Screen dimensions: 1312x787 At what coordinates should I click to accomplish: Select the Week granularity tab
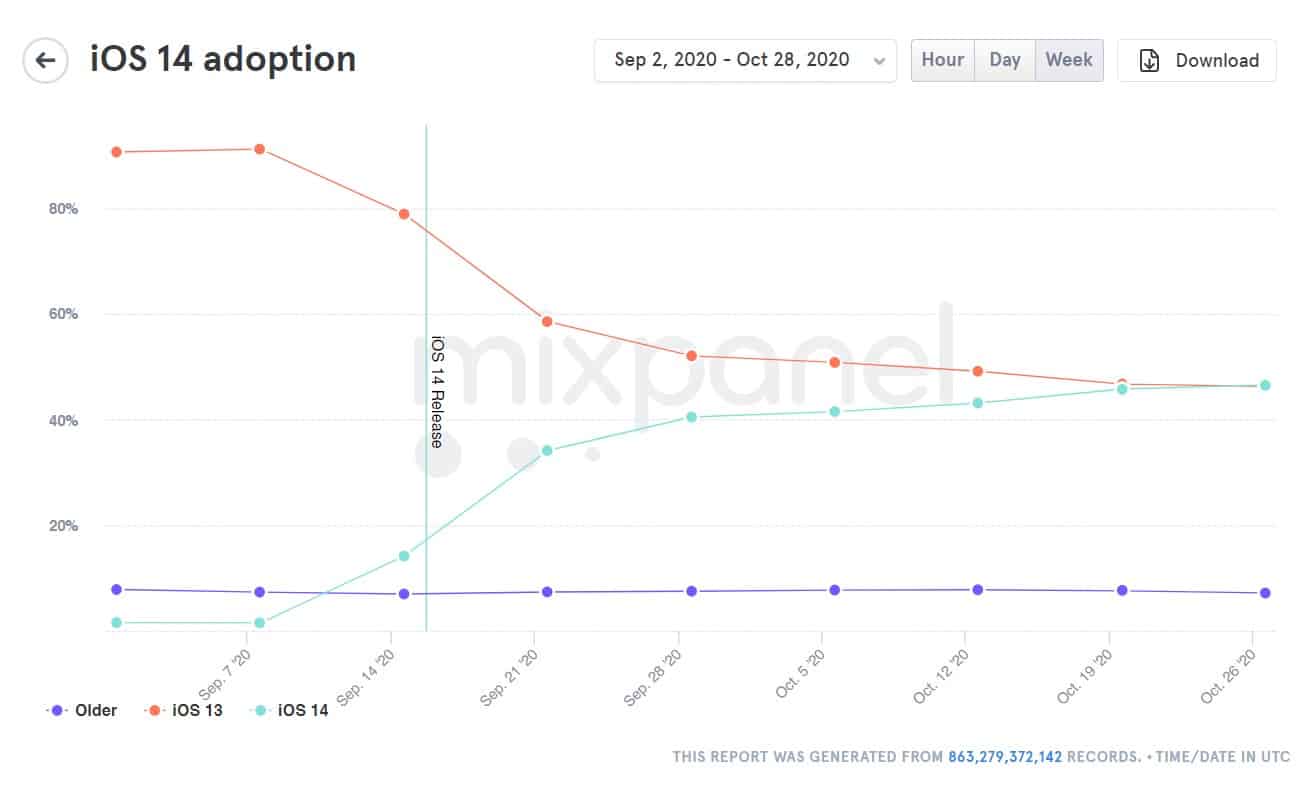[x=1069, y=60]
